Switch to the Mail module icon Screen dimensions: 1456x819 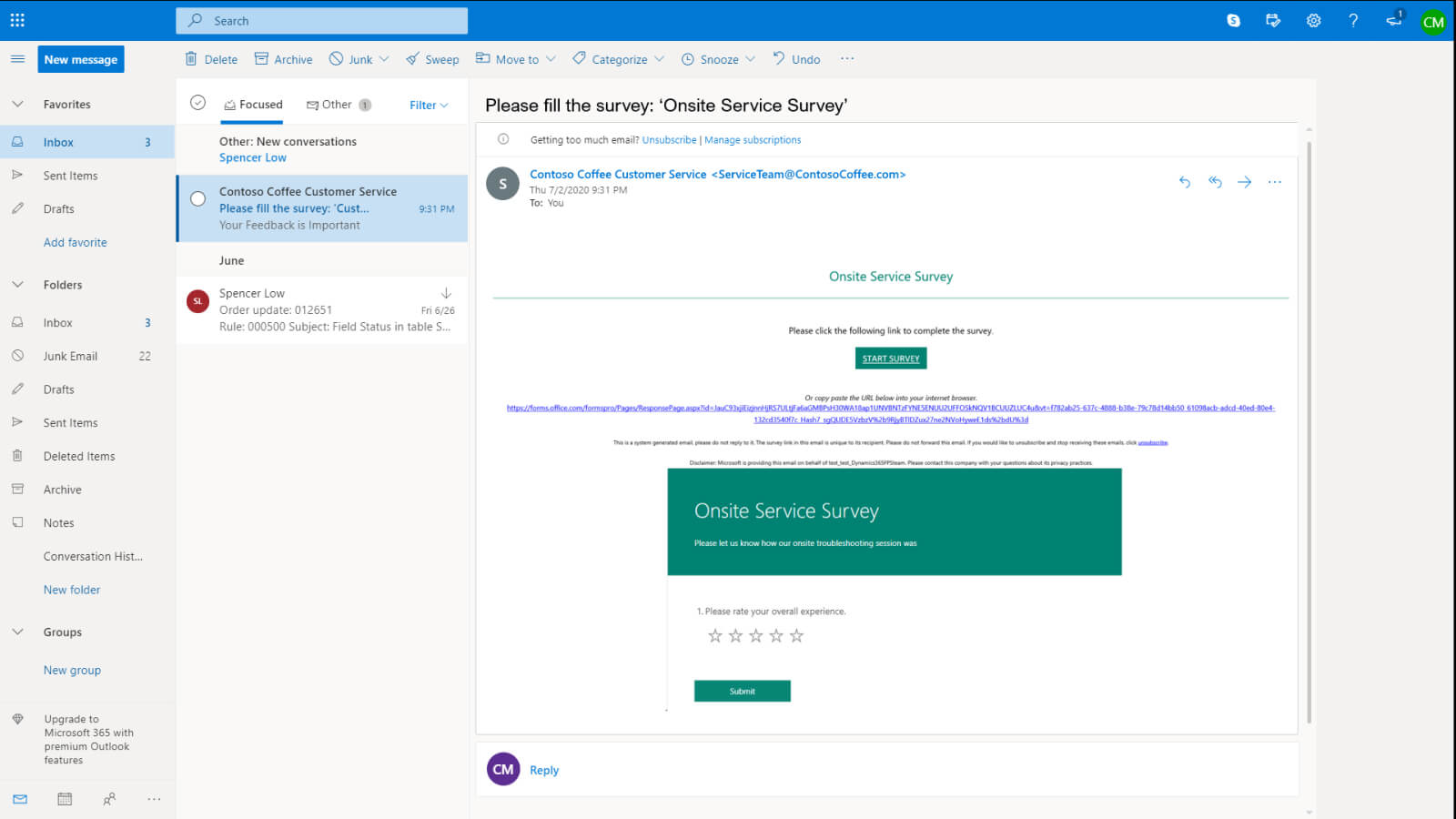(x=20, y=799)
